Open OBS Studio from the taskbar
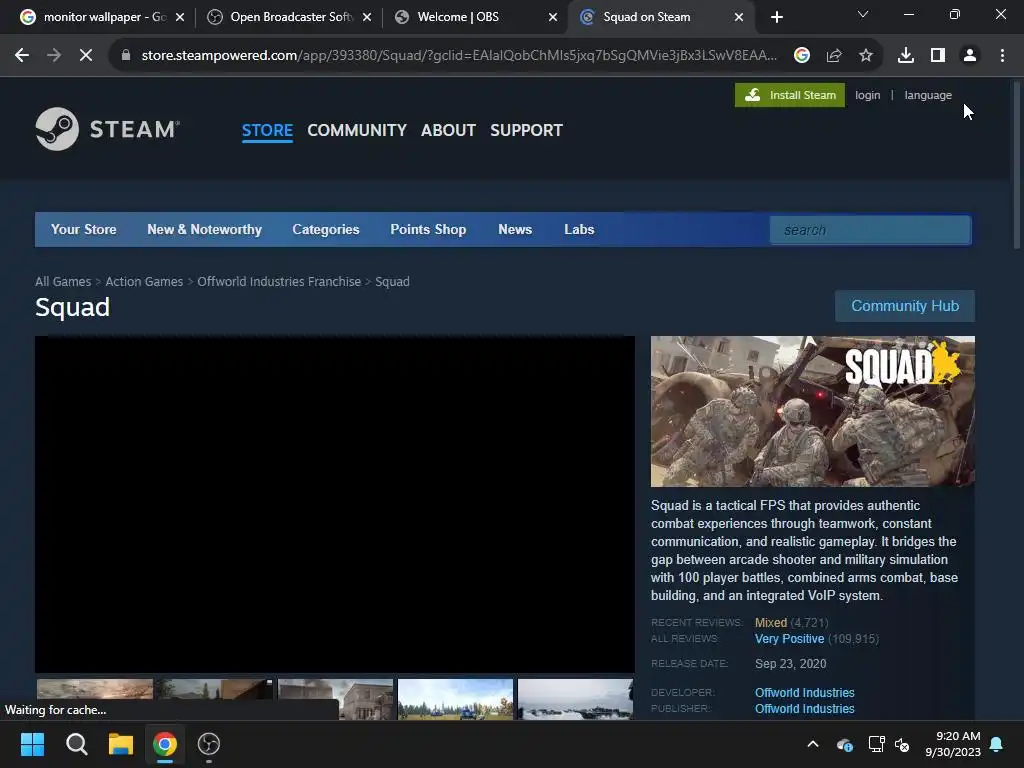This screenshot has height=768, width=1024. pos(208,744)
